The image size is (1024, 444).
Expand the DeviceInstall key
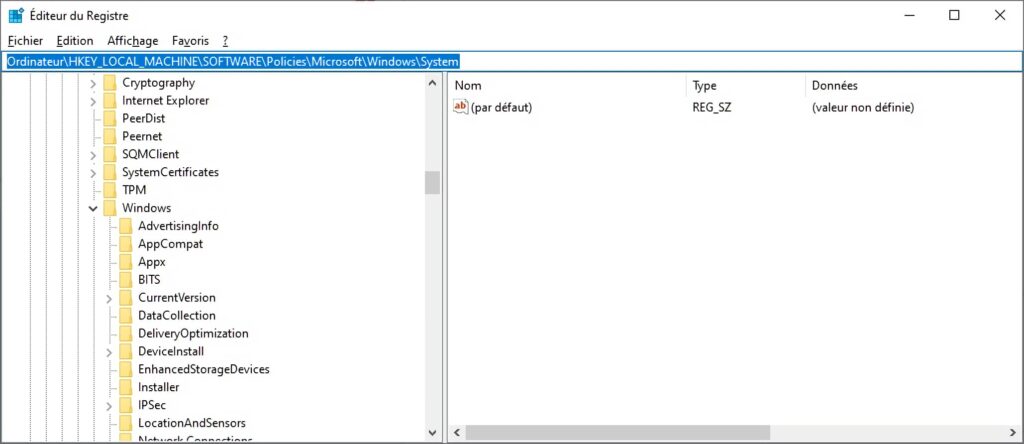click(109, 352)
